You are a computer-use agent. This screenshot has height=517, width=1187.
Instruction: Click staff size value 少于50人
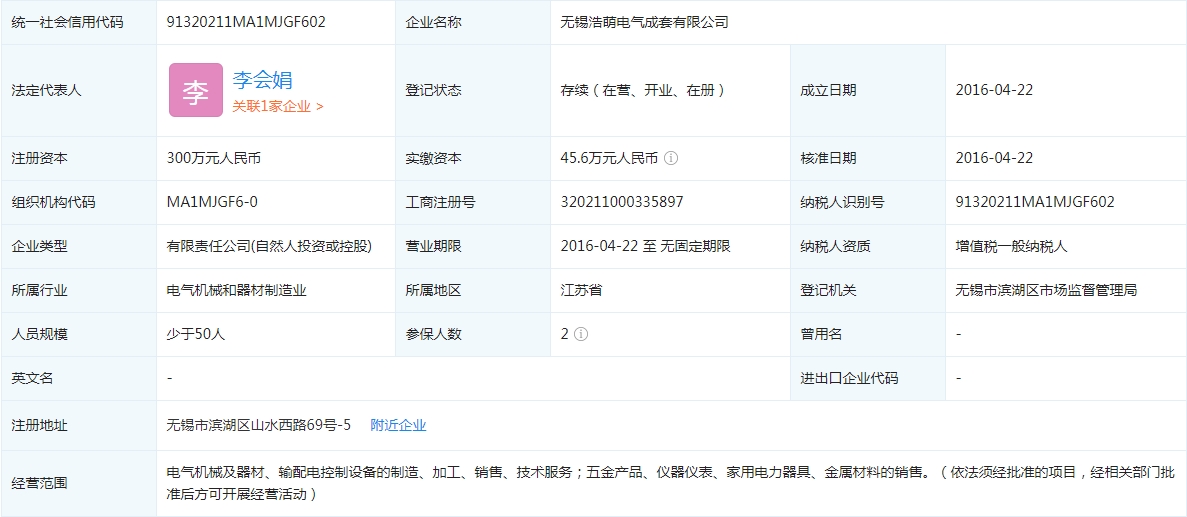[196, 334]
